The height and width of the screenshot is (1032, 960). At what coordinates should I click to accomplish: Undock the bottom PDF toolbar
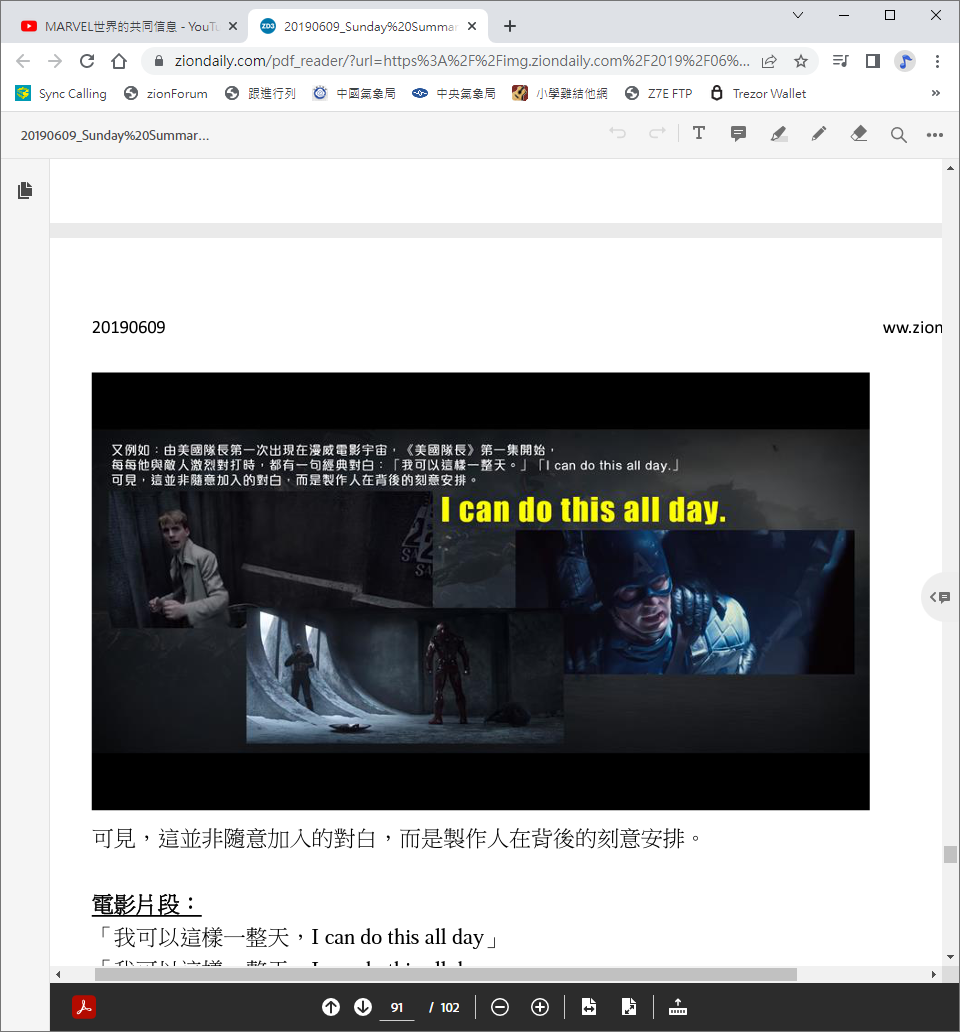click(678, 1007)
